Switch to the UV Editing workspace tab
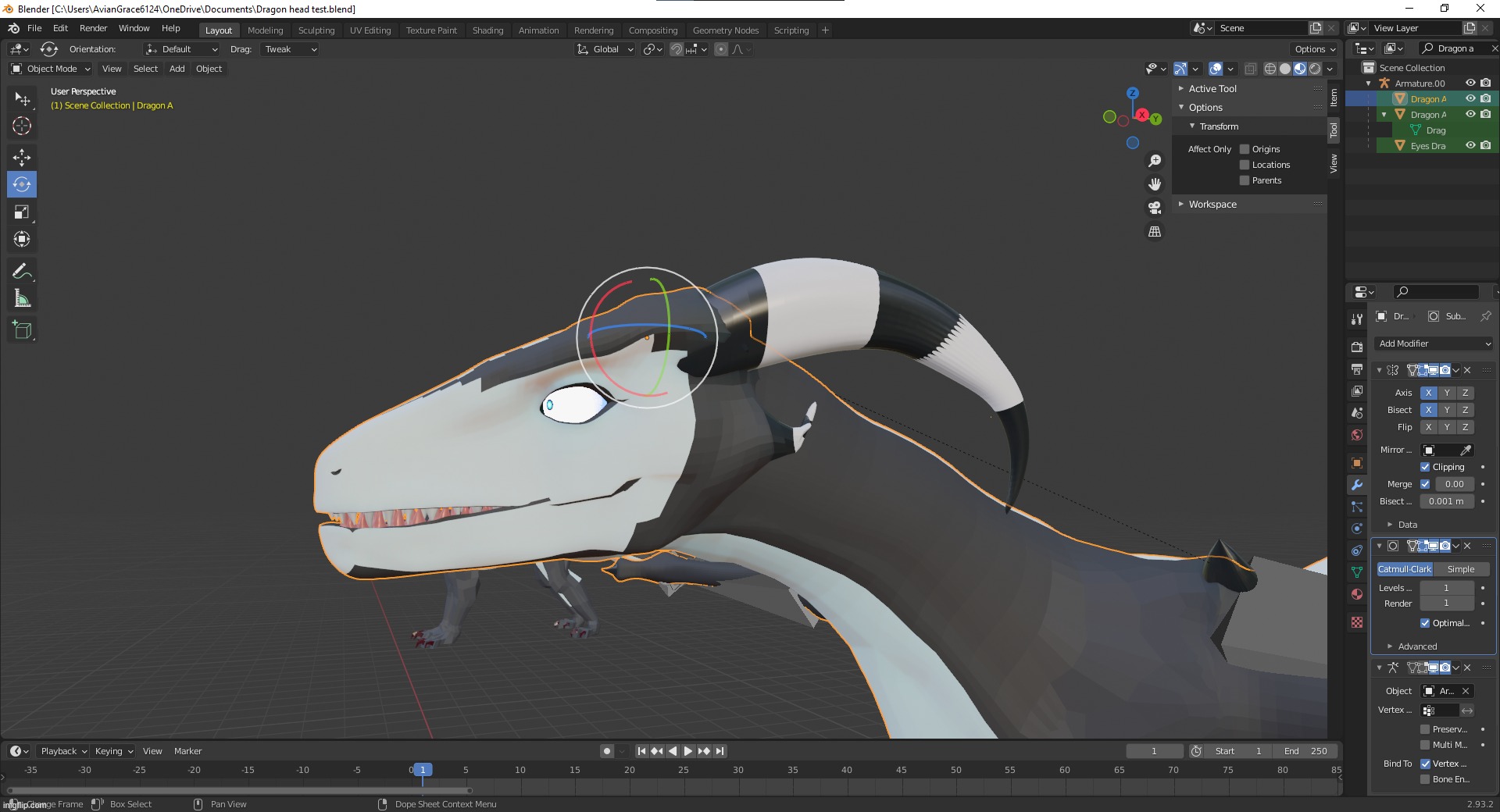 click(370, 30)
